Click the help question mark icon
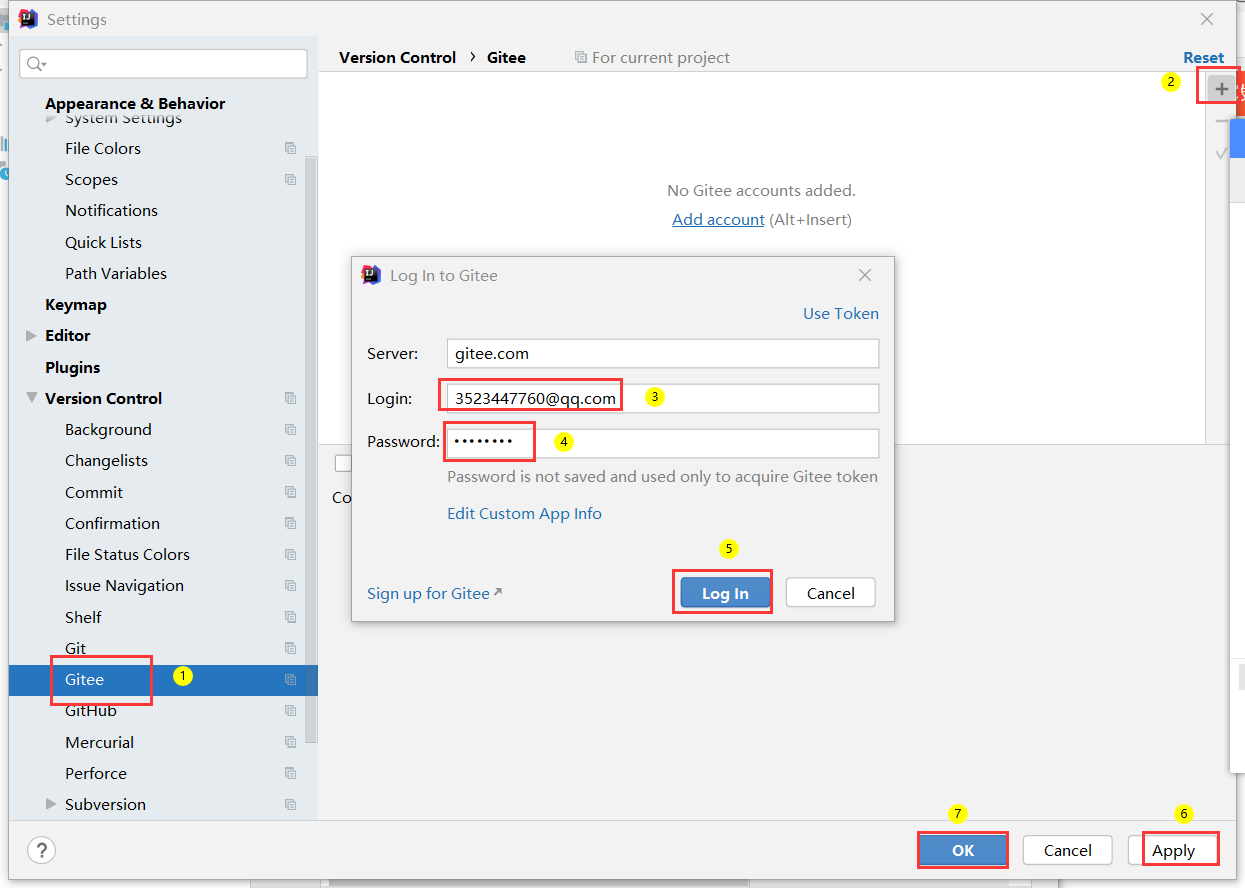1245x888 pixels. pyautogui.click(x=41, y=850)
